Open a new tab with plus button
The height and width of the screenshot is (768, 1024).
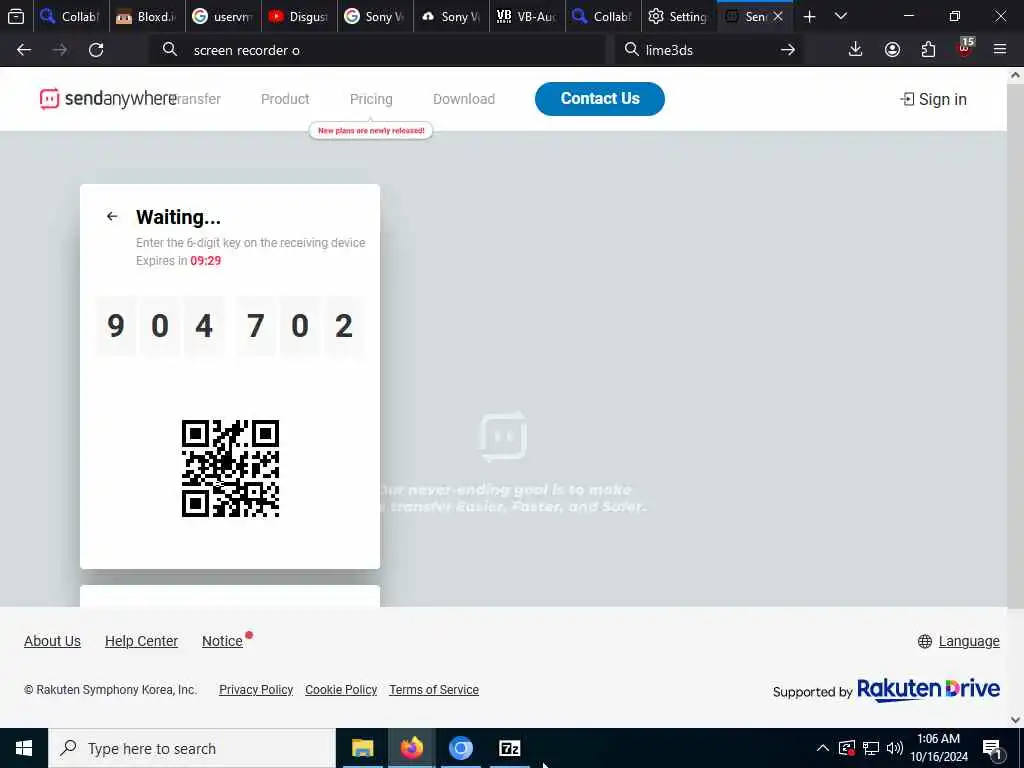coord(809,17)
